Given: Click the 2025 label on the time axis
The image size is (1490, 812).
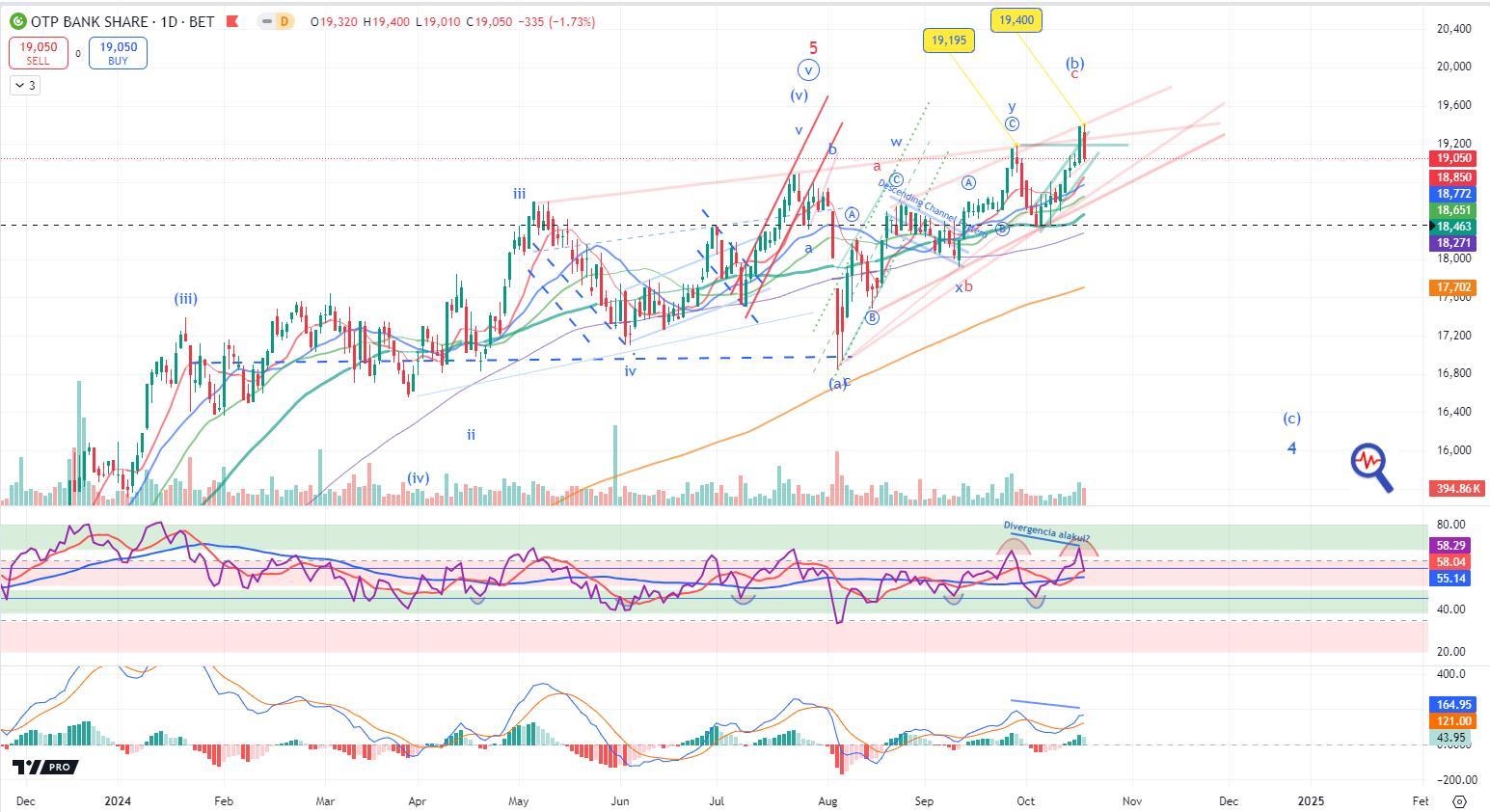Looking at the screenshot, I should click(1311, 801).
